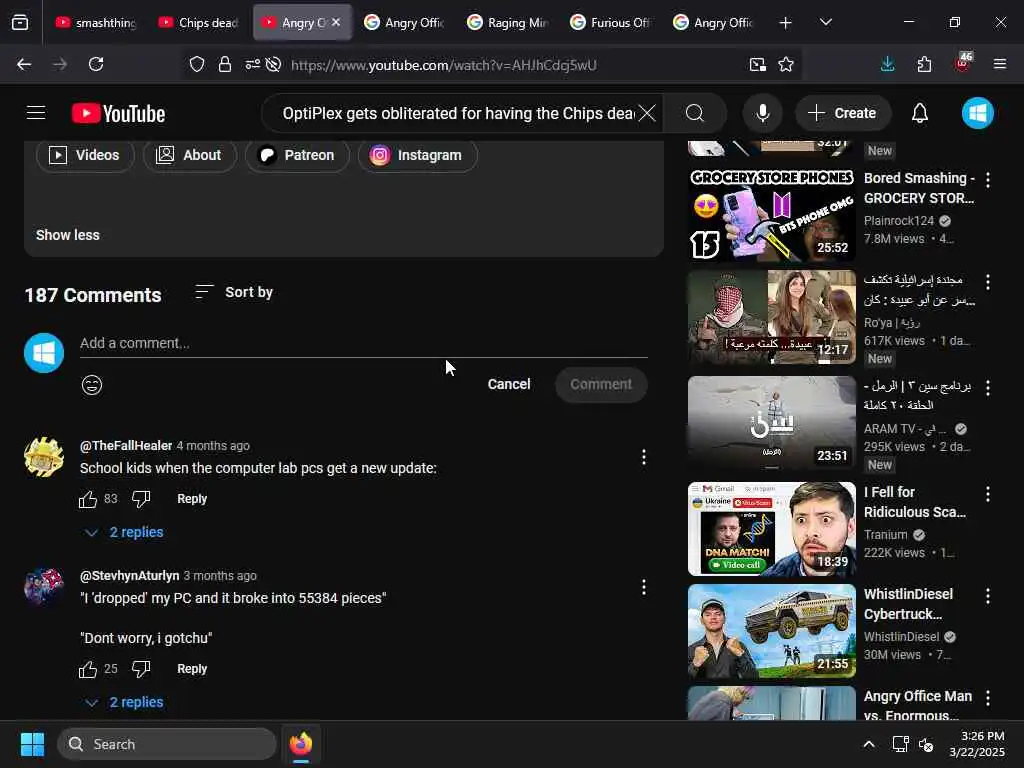The width and height of the screenshot is (1024, 768).
Task: Clear the YouTube search box text
Action: [647, 114]
